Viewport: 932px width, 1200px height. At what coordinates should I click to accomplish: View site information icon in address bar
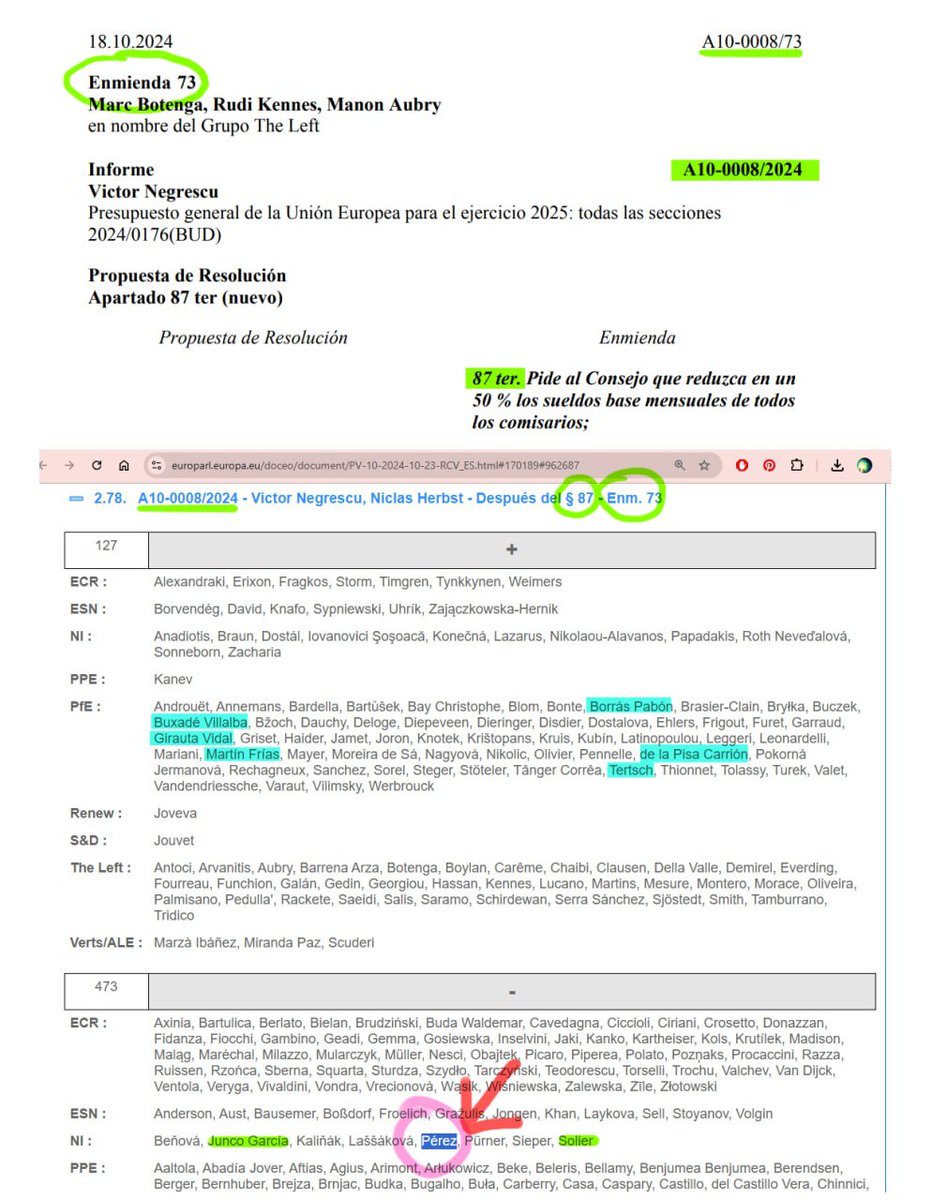click(155, 465)
